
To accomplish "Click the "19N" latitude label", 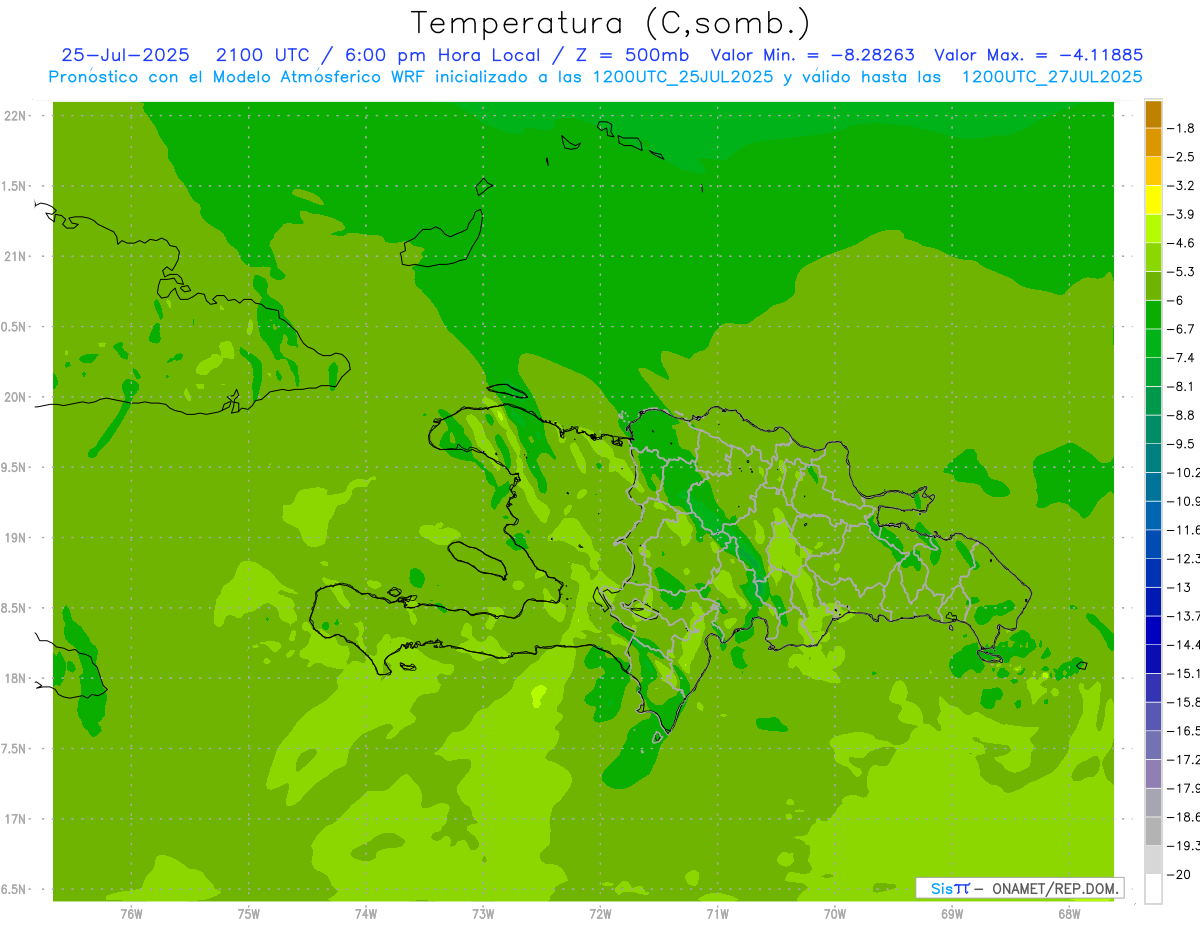I will pos(16,538).
